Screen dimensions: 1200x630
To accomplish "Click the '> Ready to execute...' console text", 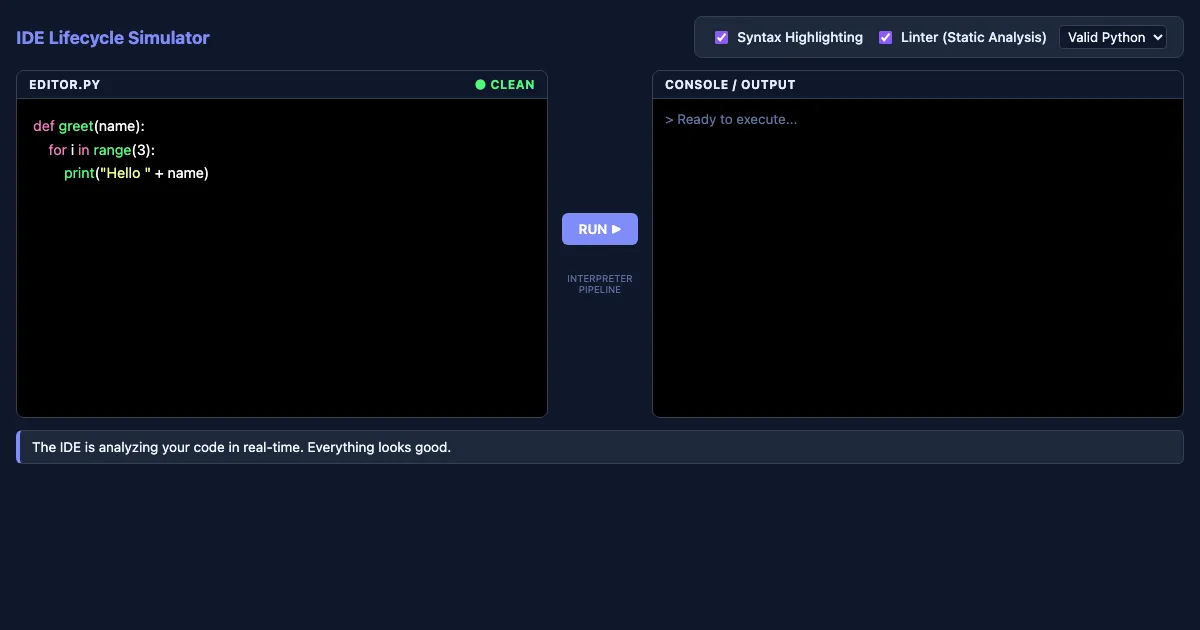I will (x=731, y=119).
